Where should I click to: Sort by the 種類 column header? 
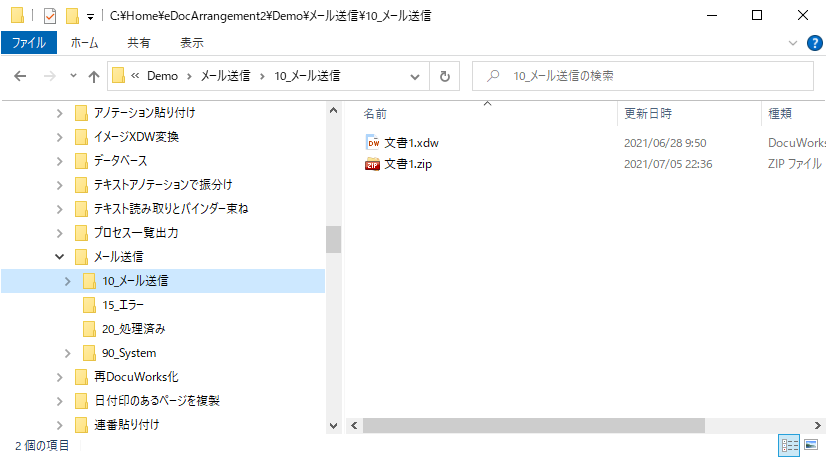(780, 113)
